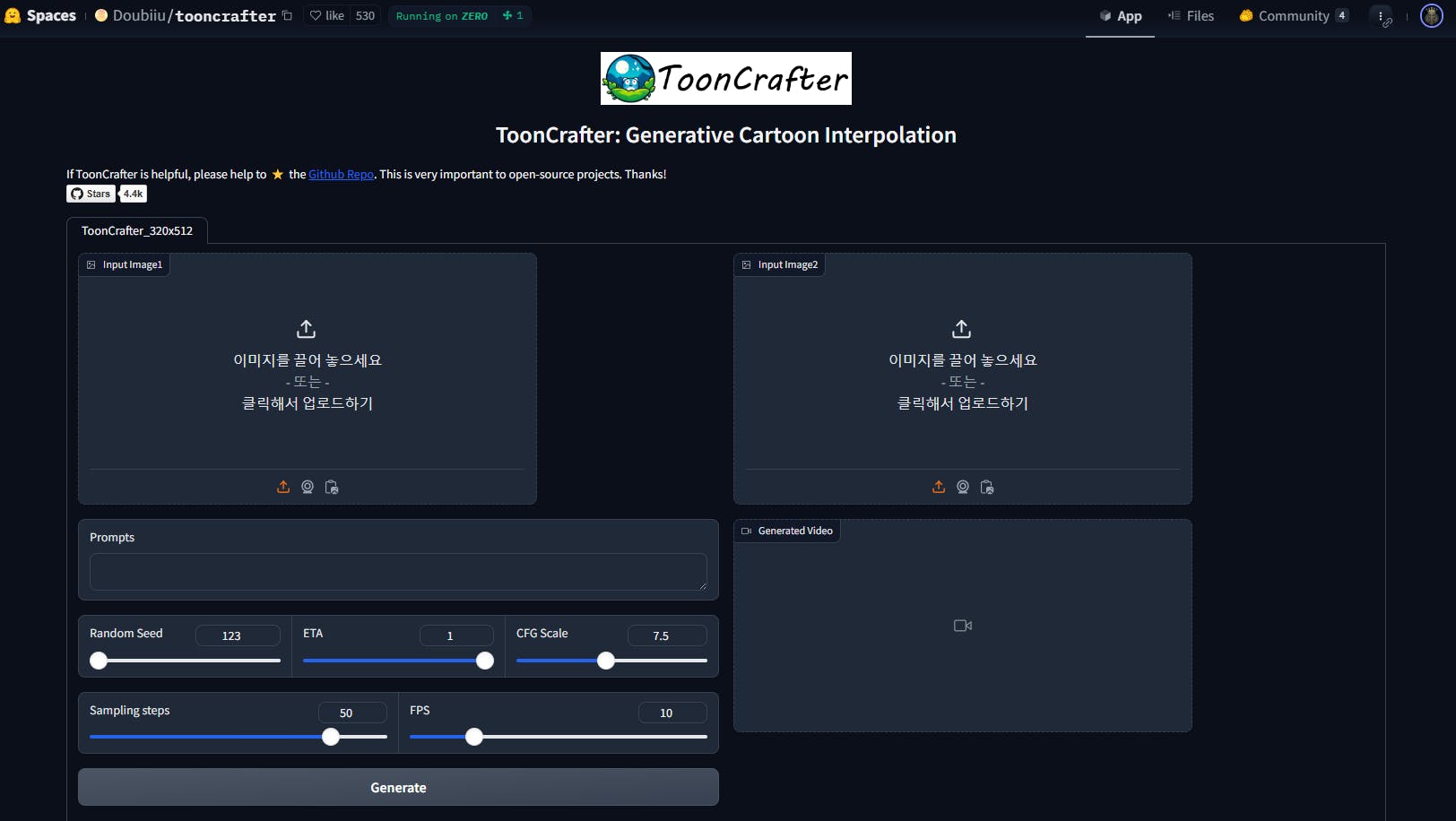This screenshot has height=821, width=1456.
Task: Click the CFG Scale number field
Action: 667,635
